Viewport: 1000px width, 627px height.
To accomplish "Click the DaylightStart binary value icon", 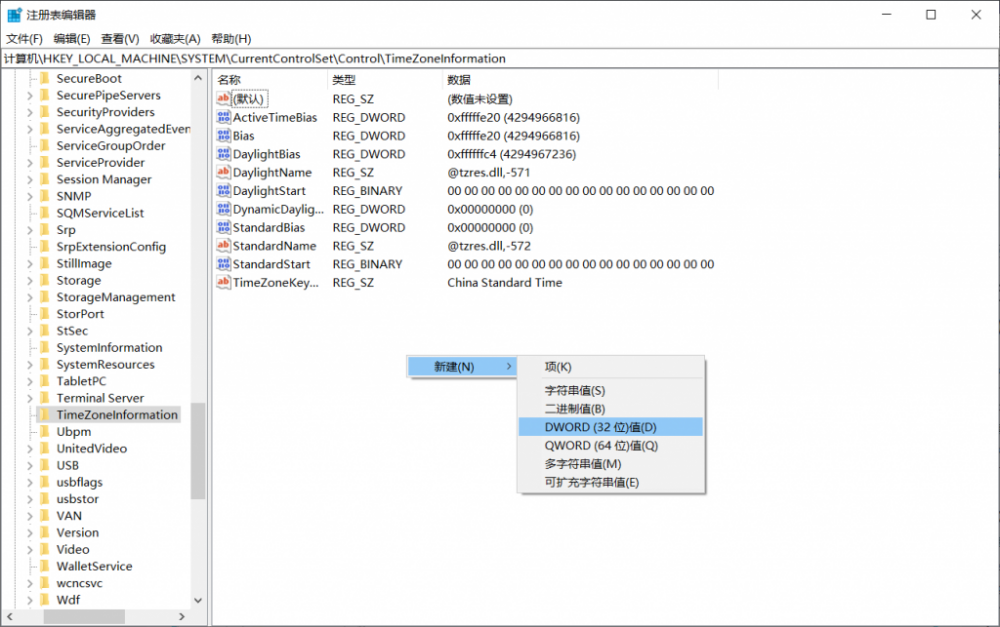I will click(224, 191).
